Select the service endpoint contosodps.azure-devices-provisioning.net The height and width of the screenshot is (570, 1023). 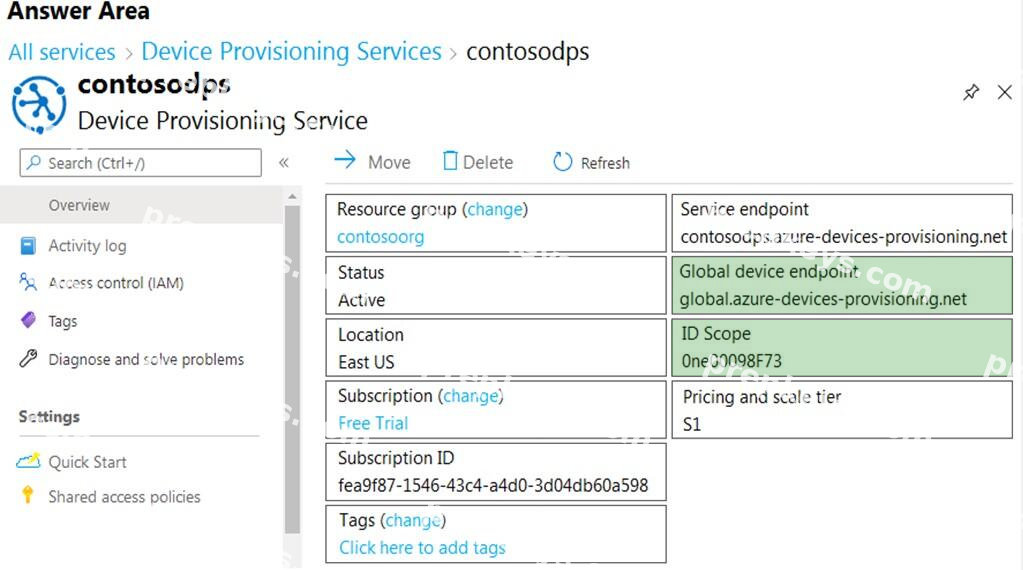coord(844,237)
